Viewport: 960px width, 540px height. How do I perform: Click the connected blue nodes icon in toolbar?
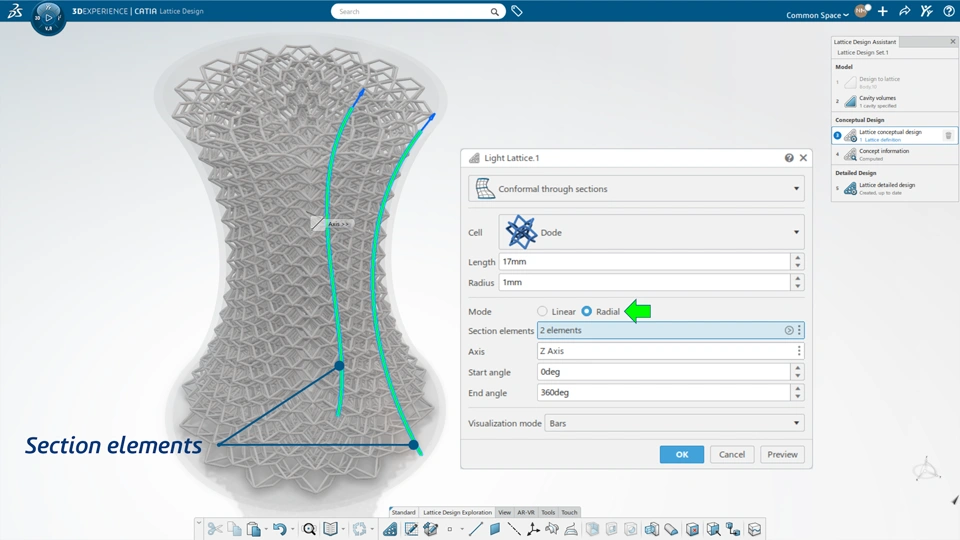point(733,529)
